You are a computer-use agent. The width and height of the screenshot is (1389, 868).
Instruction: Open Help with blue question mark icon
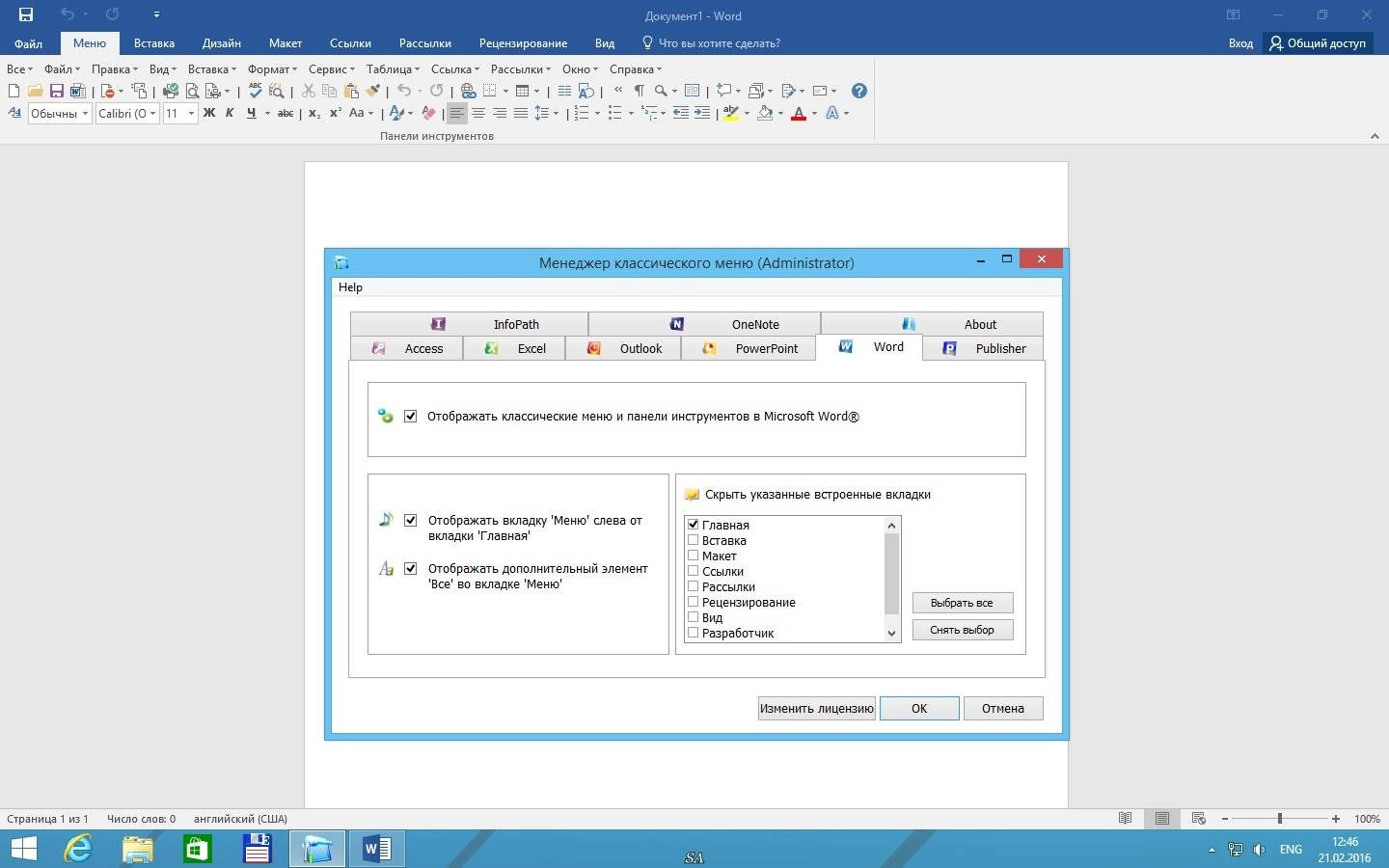click(x=858, y=91)
